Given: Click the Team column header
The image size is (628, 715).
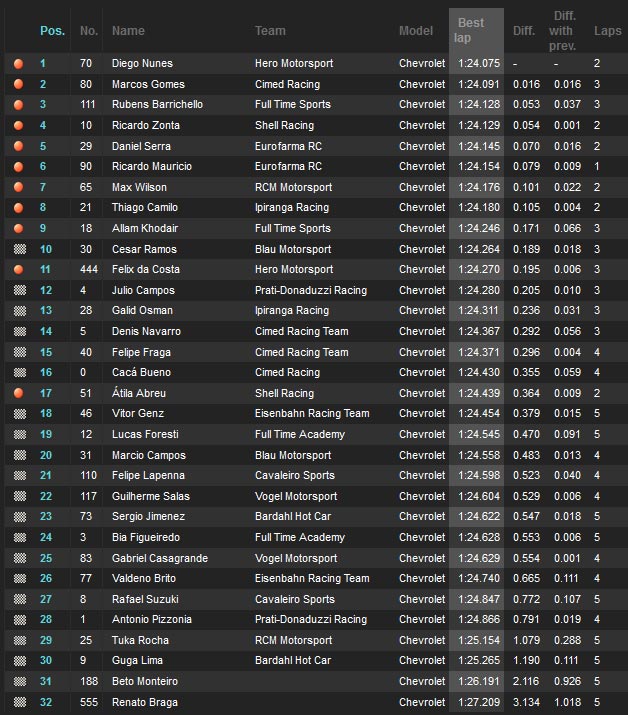Looking at the screenshot, I should pyautogui.click(x=270, y=31).
